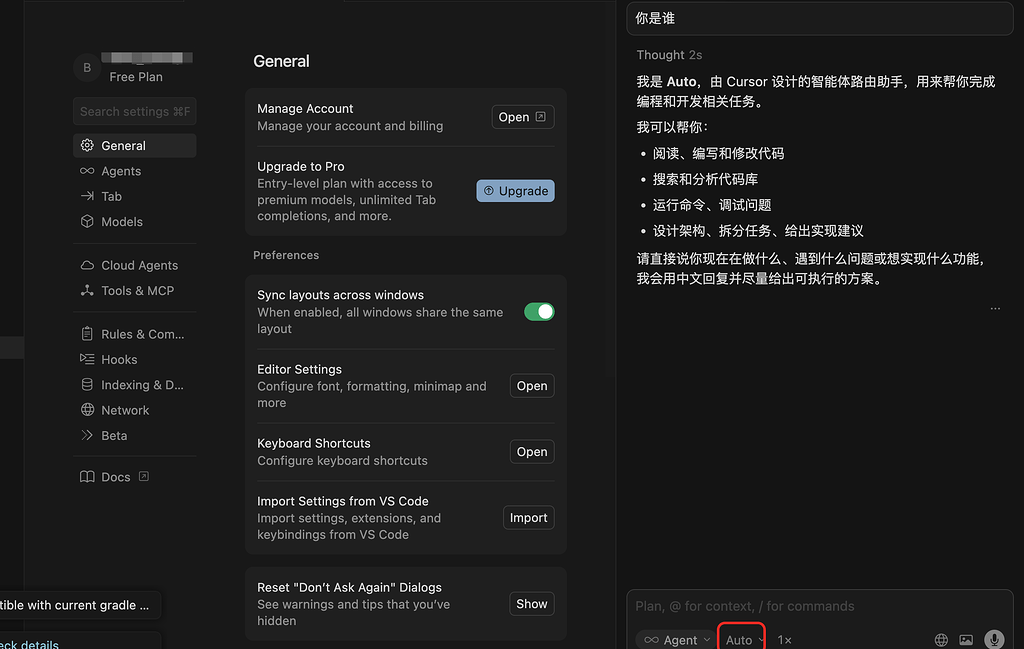Click Open button for Manage Account
Image resolution: width=1024 pixels, height=649 pixels.
coord(522,117)
